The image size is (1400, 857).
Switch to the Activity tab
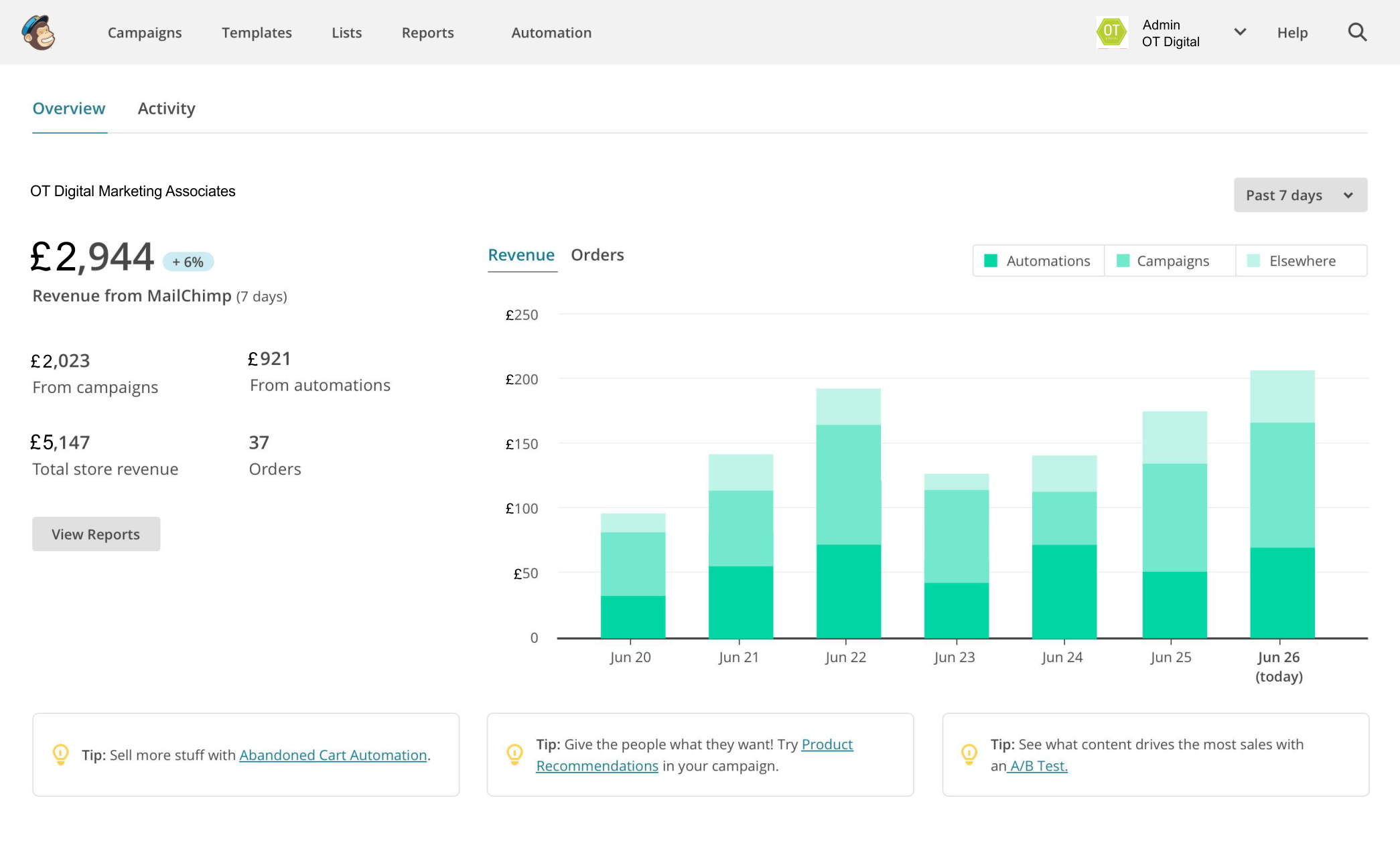click(166, 108)
